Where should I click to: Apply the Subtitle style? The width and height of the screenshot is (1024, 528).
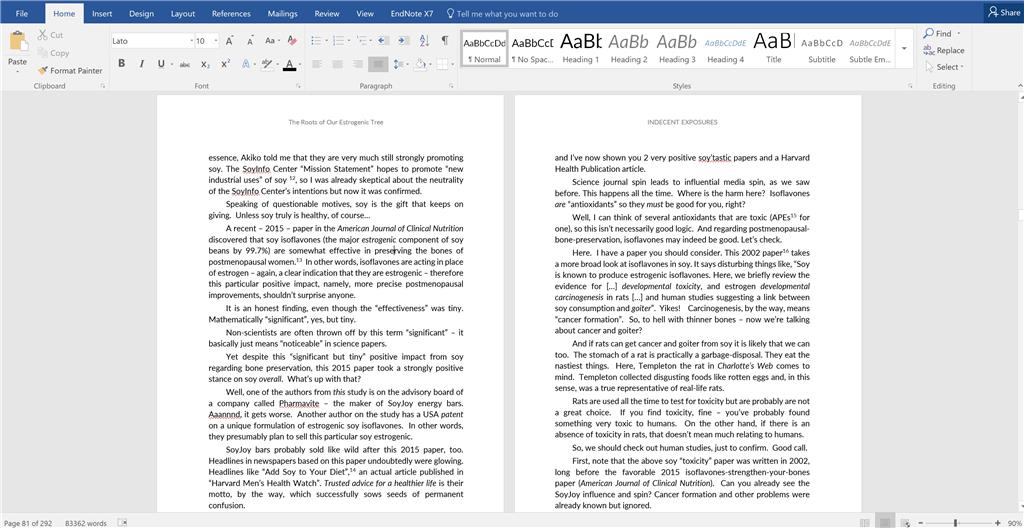[822, 49]
